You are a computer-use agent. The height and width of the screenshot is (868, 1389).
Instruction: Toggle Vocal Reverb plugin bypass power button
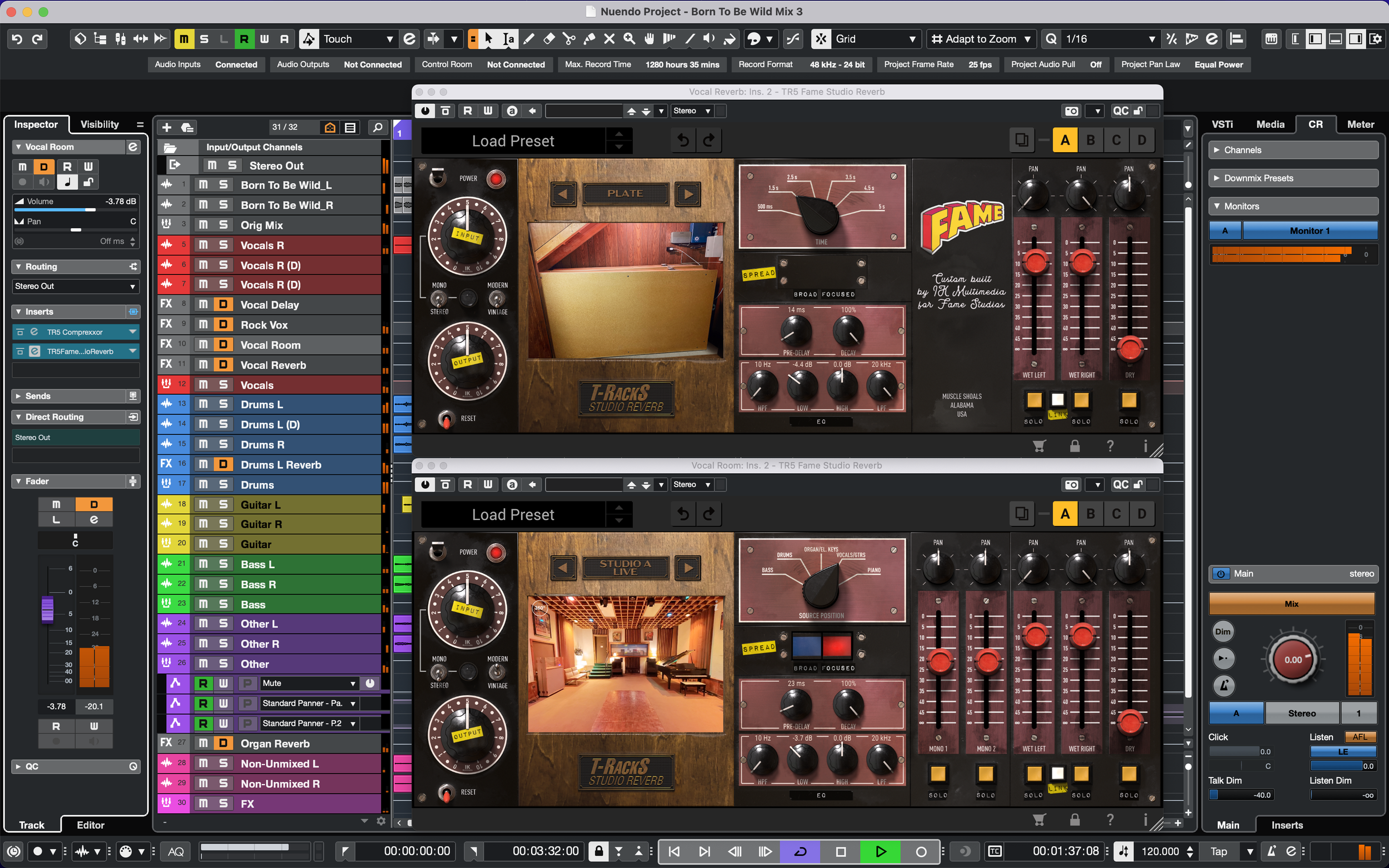click(425, 111)
